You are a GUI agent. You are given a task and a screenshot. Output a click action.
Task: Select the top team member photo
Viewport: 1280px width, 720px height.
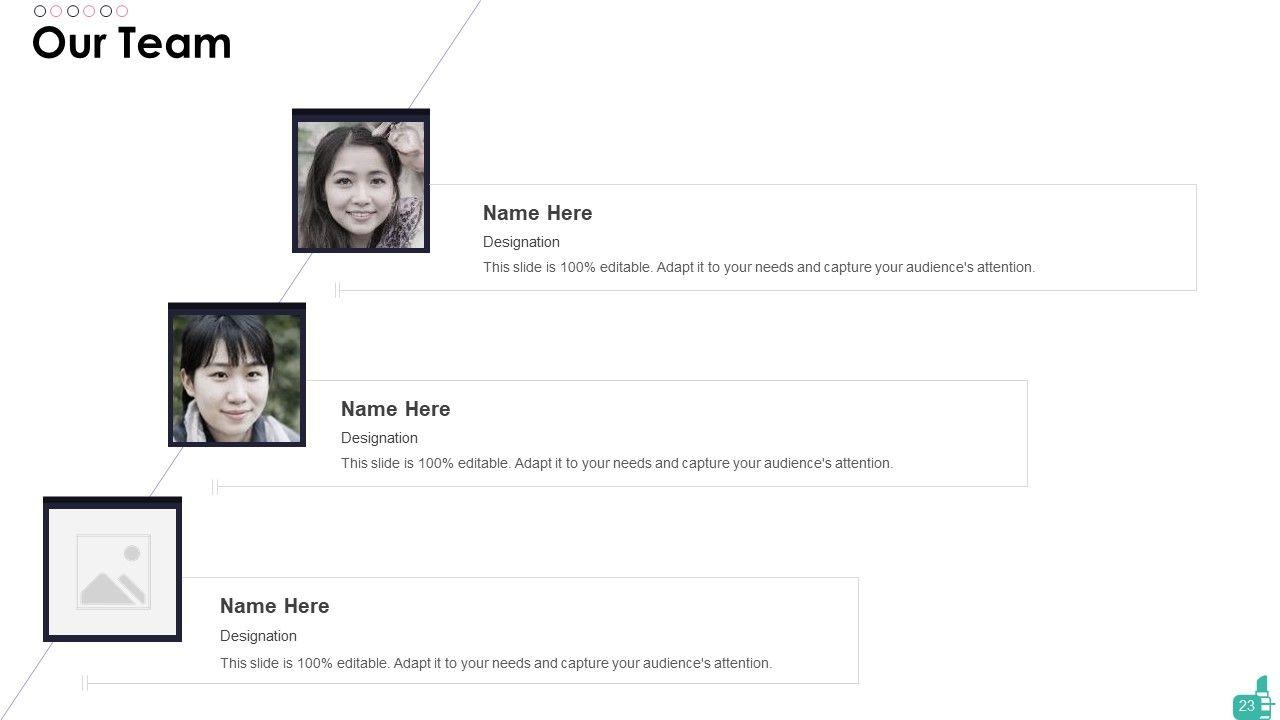361,184
